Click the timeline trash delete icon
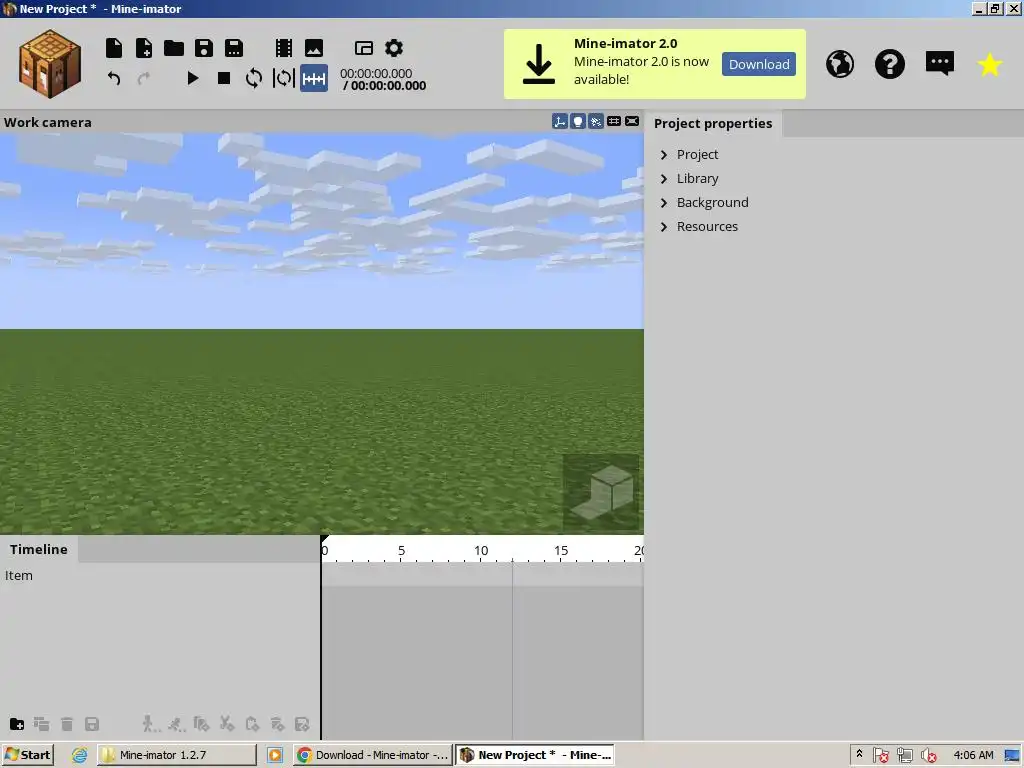1024x768 pixels. click(67, 724)
